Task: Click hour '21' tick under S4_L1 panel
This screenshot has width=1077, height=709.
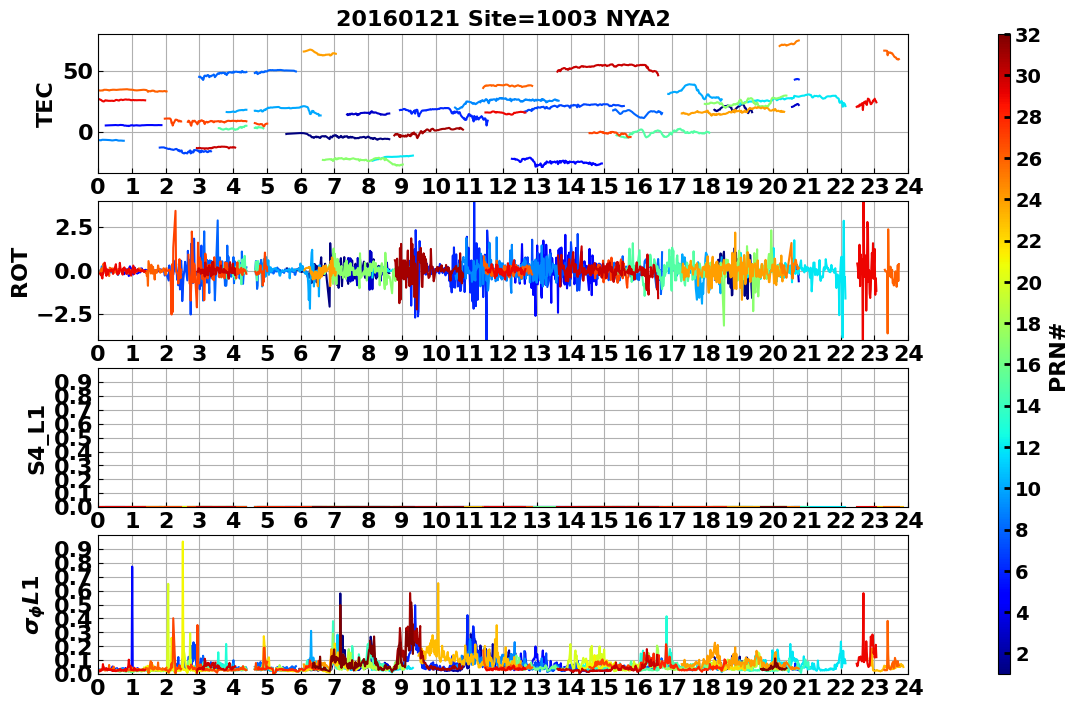Action: (x=807, y=520)
